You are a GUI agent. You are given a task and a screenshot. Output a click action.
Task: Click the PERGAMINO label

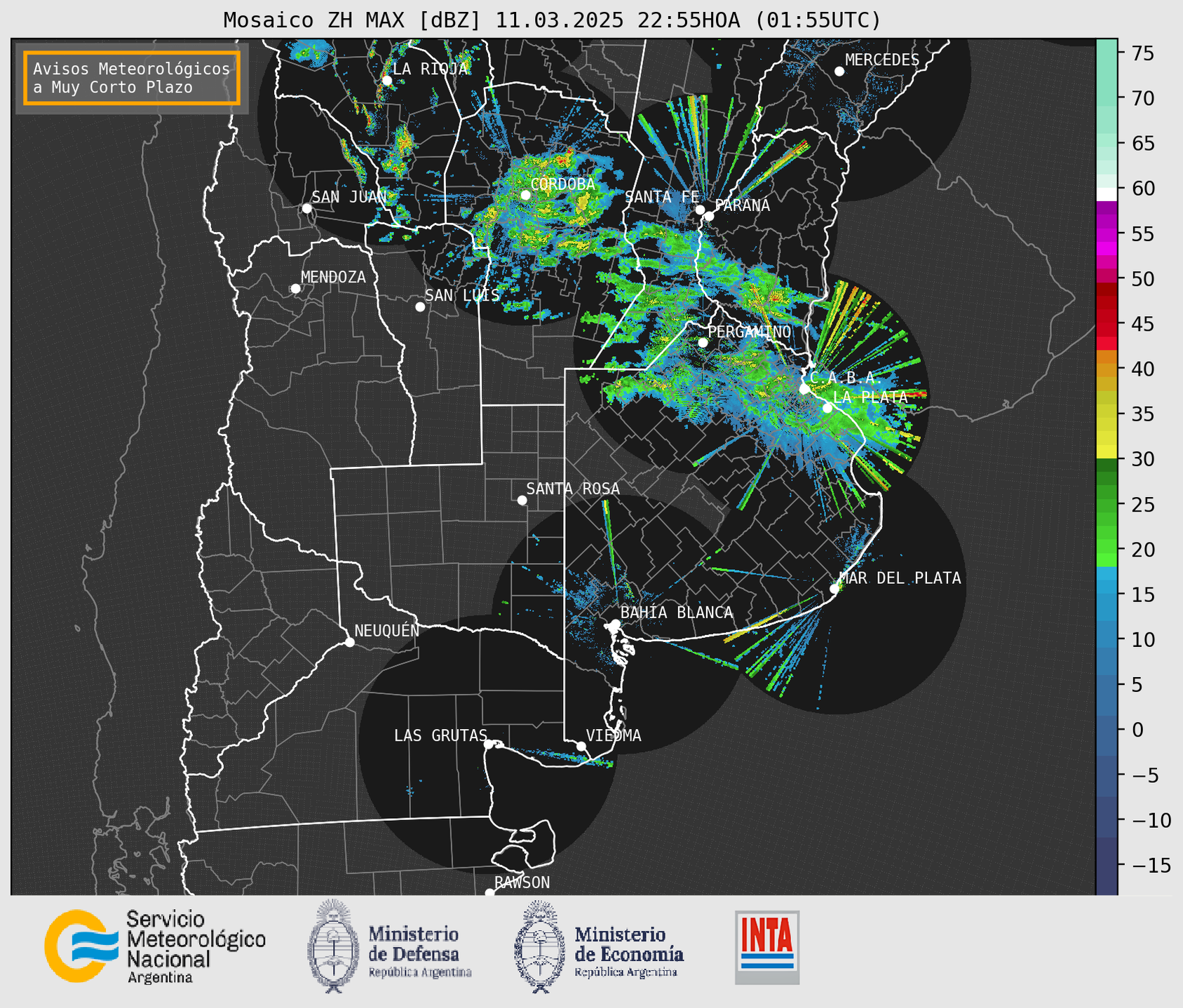[749, 332]
